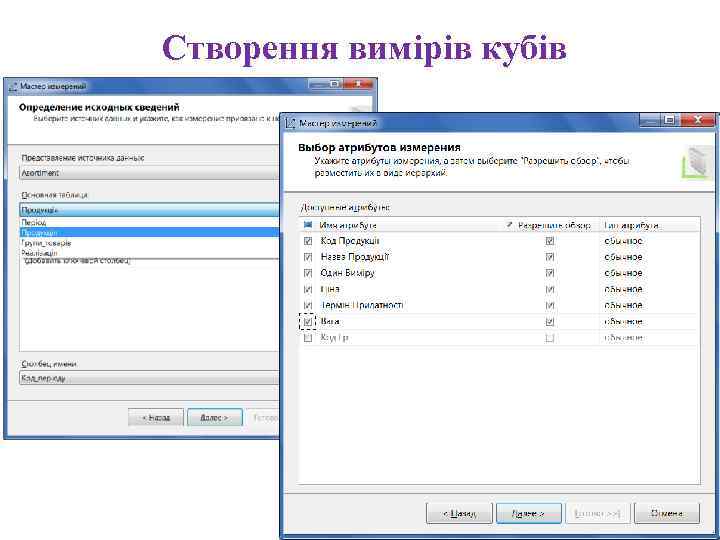Viewport: 720px width, 540px height.
Task: Maximize the front Мастер измерений window
Action: pyautogui.click(x=669, y=120)
